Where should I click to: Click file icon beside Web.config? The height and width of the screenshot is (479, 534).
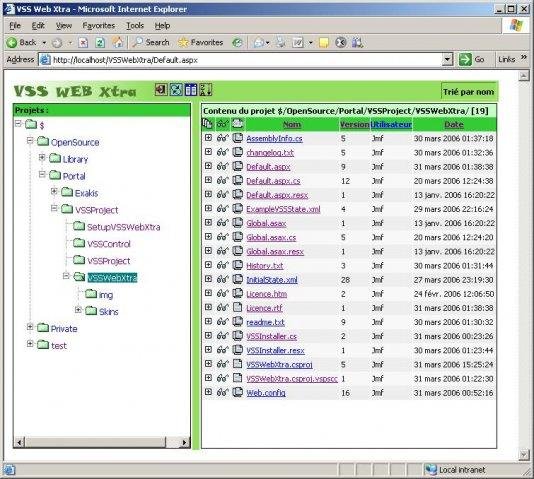click(237, 392)
